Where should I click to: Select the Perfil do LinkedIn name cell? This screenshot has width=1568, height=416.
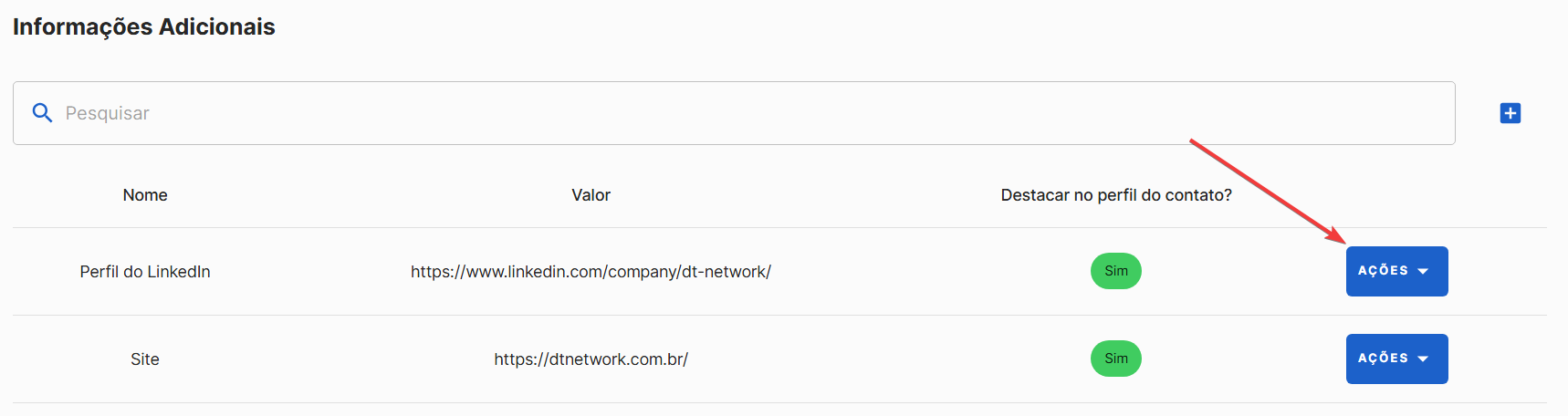(x=145, y=272)
